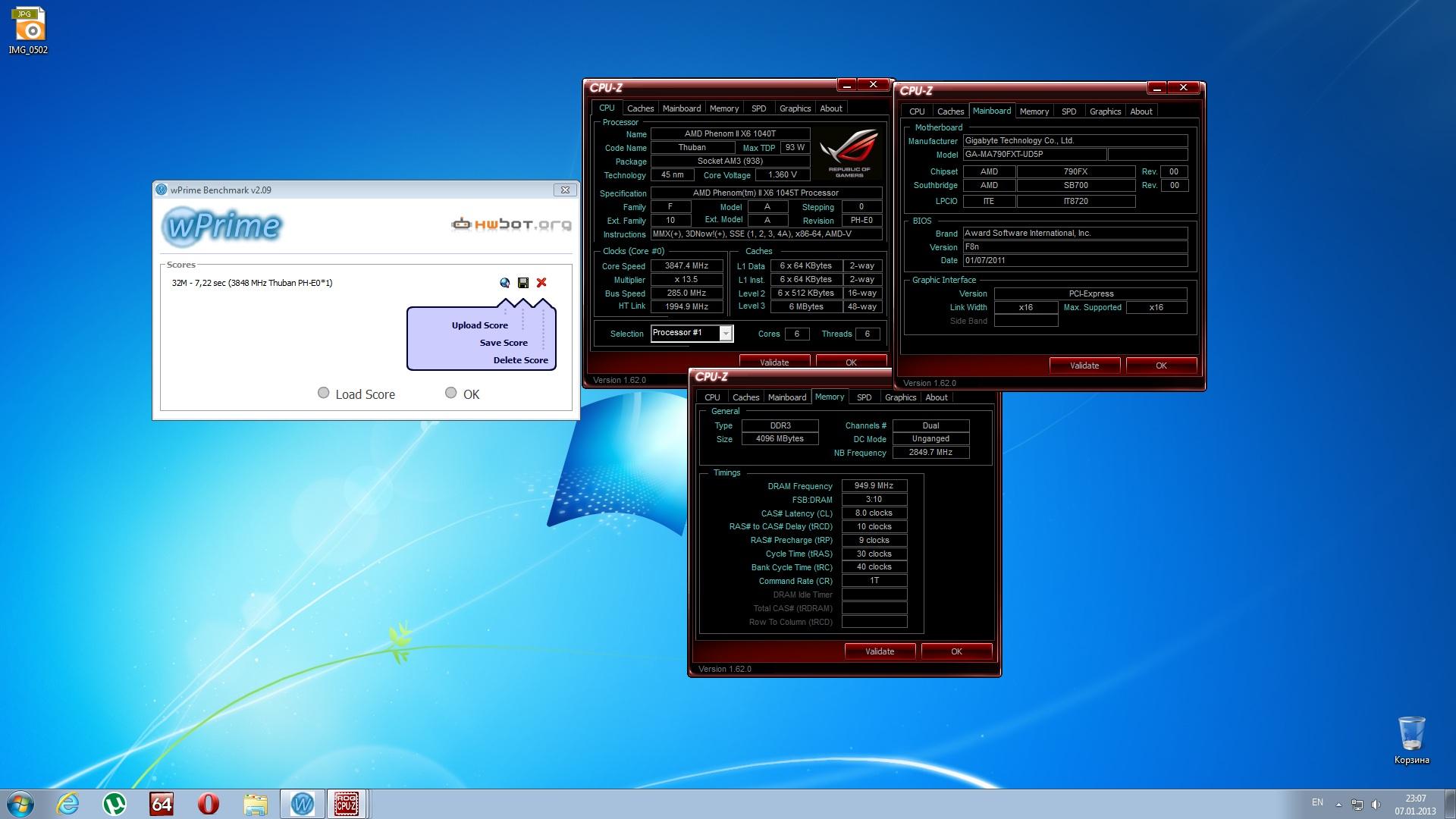Open About tab in Mainboard window
This screenshot has height=819, width=1456.
point(1141,111)
